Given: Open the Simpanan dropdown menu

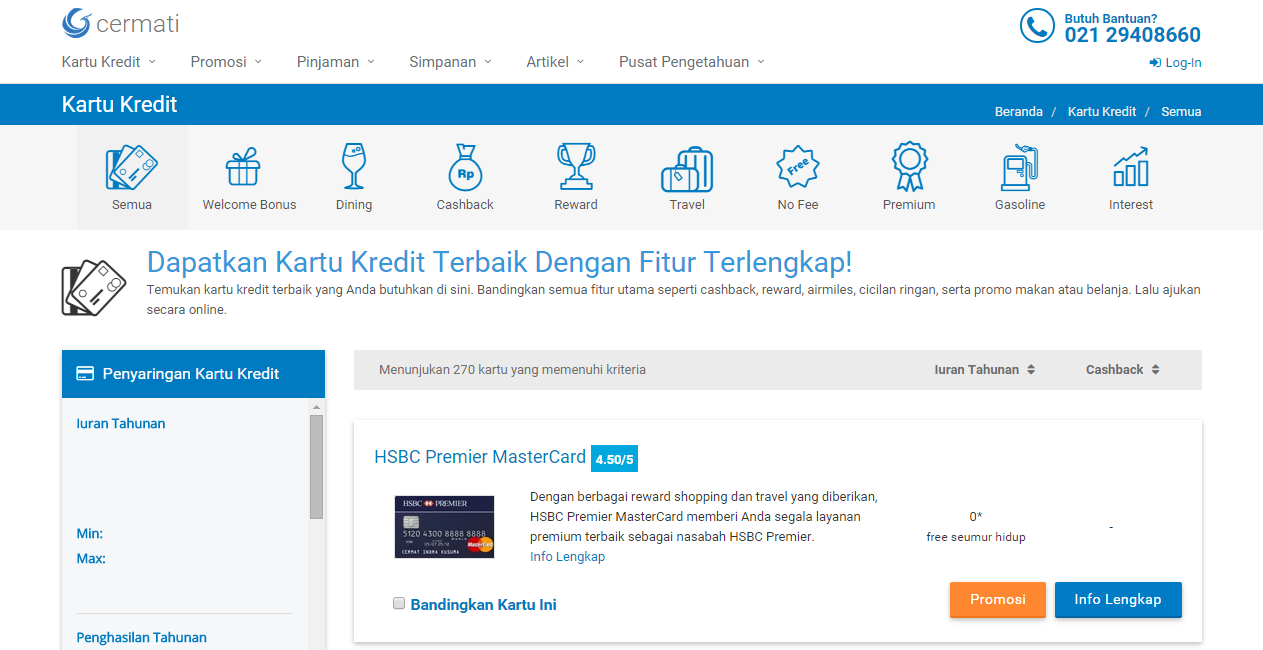Looking at the screenshot, I should (450, 62).
